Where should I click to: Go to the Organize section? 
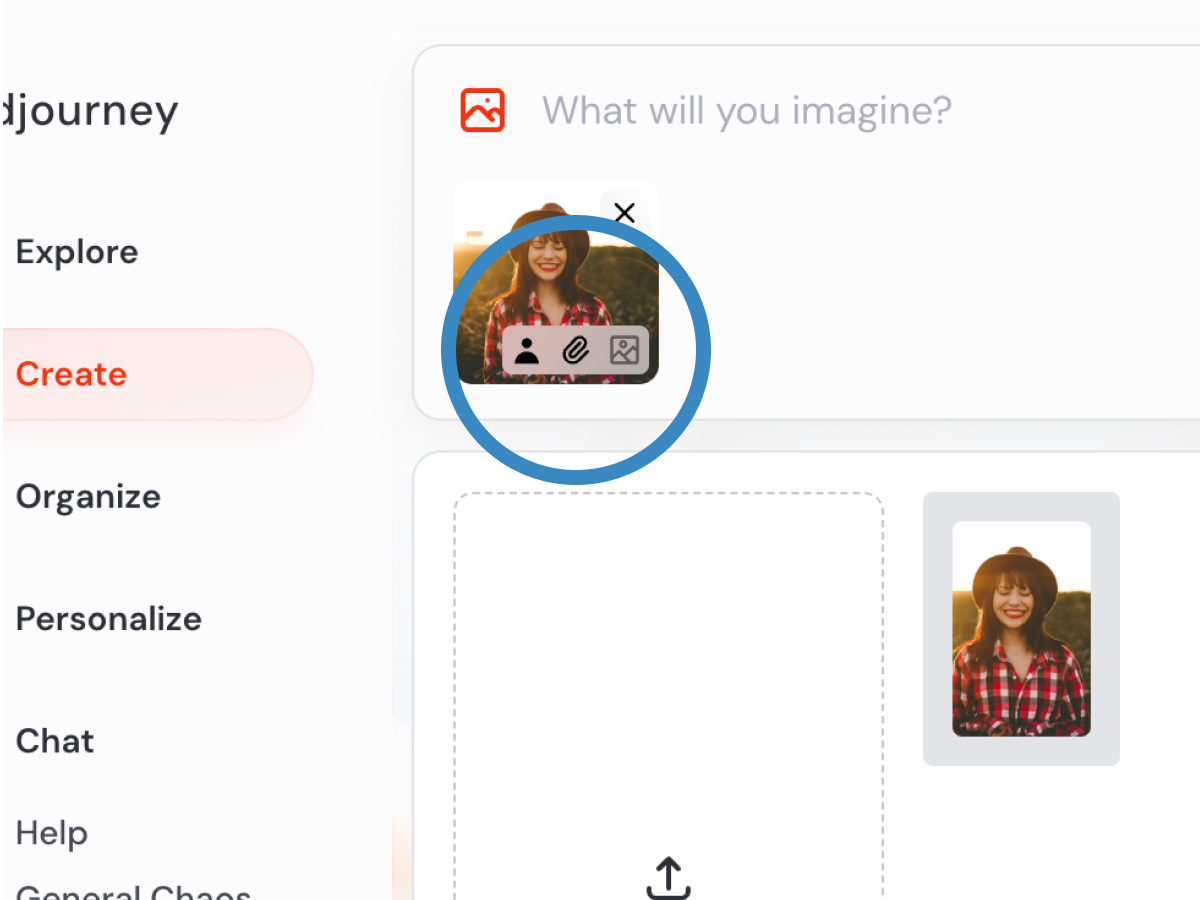click(x=88, y=497)
